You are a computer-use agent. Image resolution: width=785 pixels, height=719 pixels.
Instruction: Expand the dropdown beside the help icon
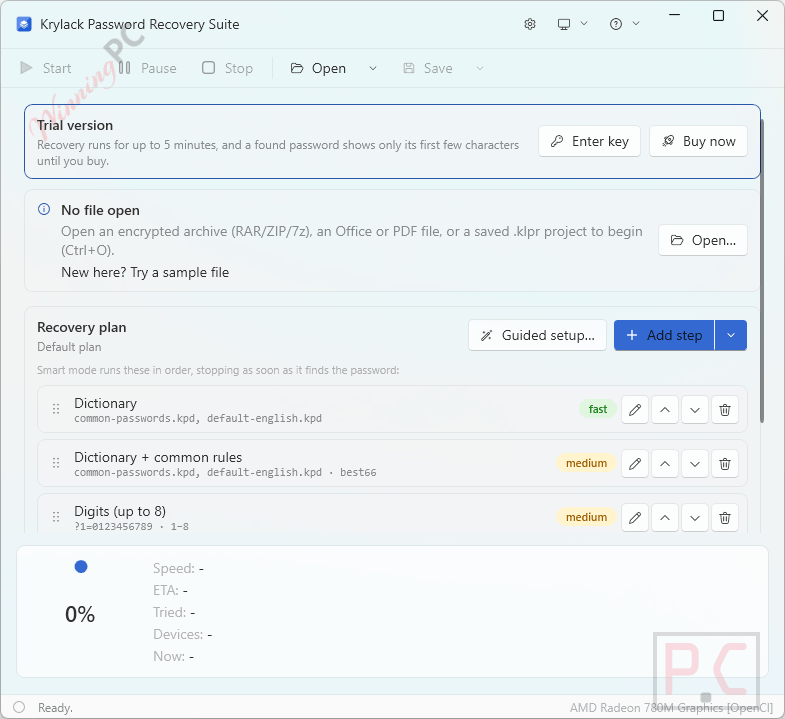[x=636, y=24]
